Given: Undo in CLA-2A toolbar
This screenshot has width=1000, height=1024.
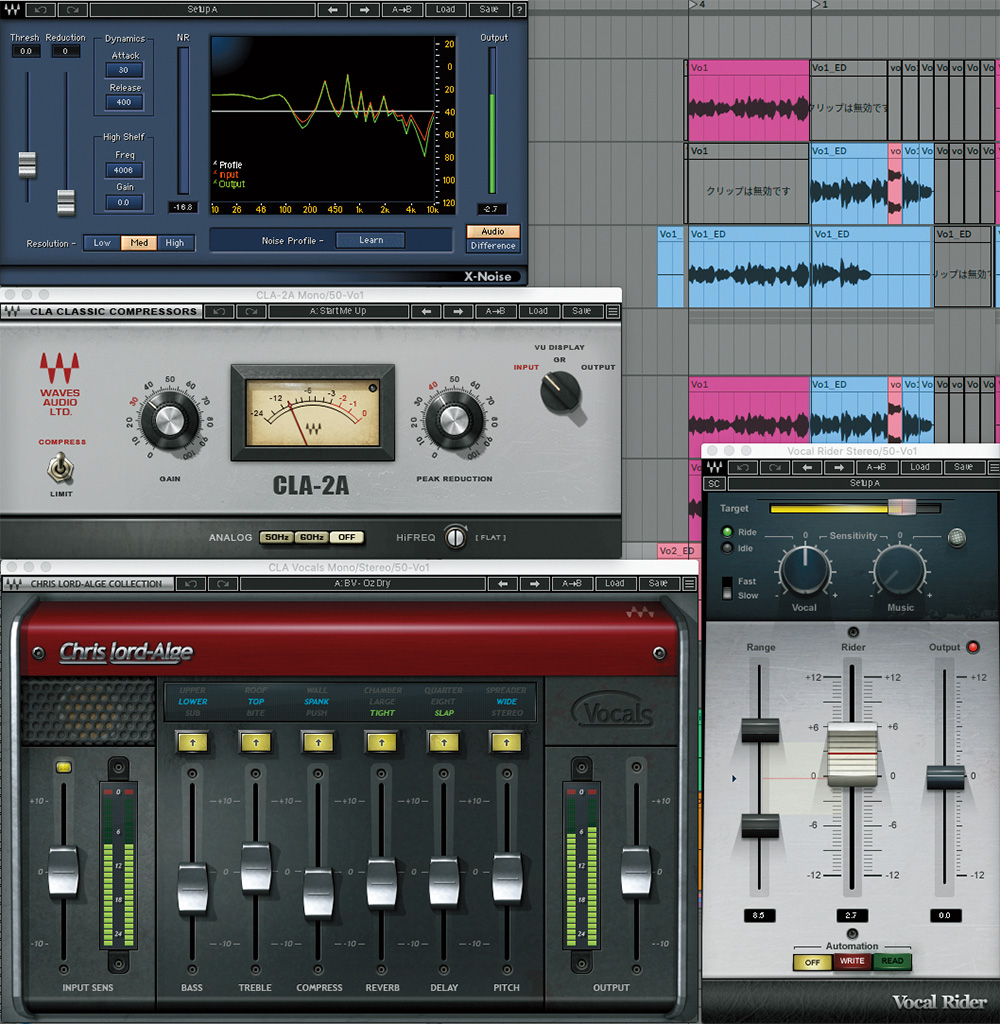Looking at the screenshot, I should coord(219,312).
